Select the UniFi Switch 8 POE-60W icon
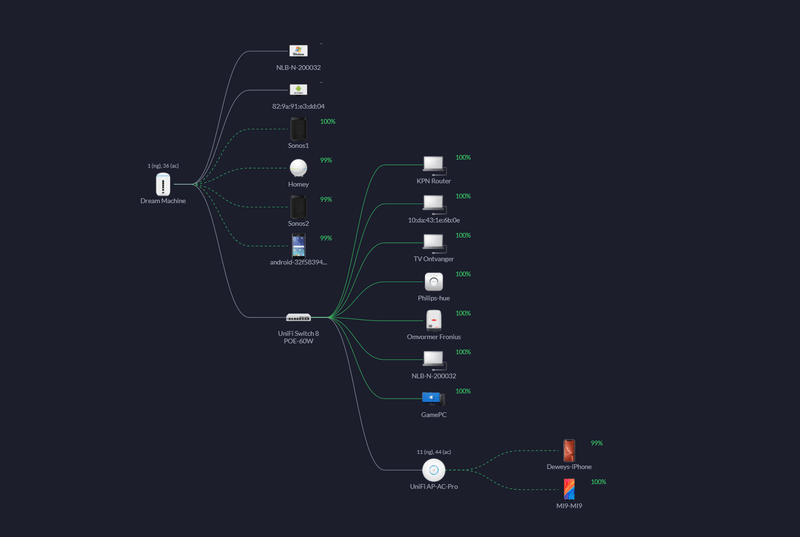The width and height of the screenshot is (800, 537). point(298,317)
